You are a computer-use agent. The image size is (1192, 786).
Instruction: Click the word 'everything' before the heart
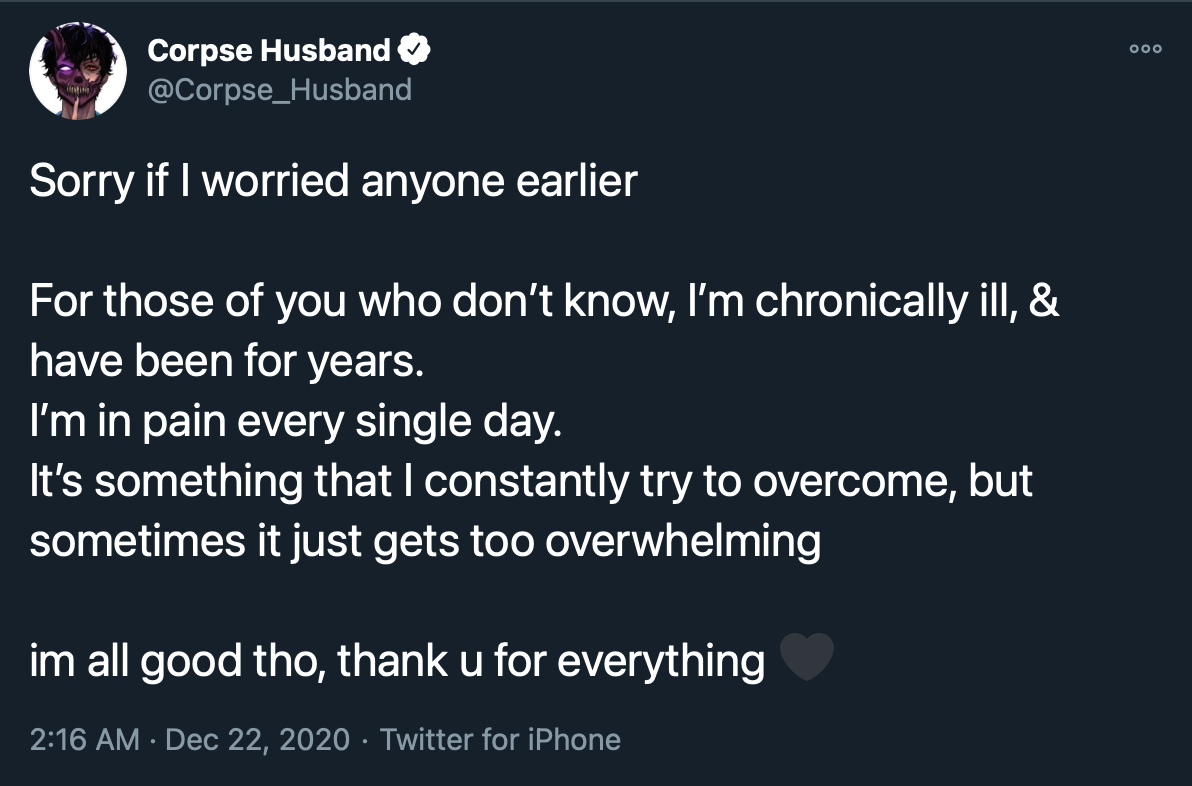coord(661,661)
